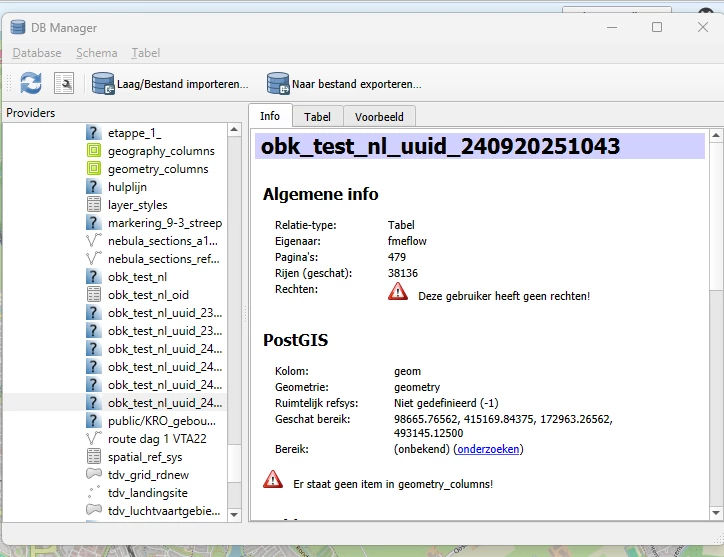724x557 pixels.
Task: Select the obk_test_nl_oid table
Action: [x=148, y=295]
